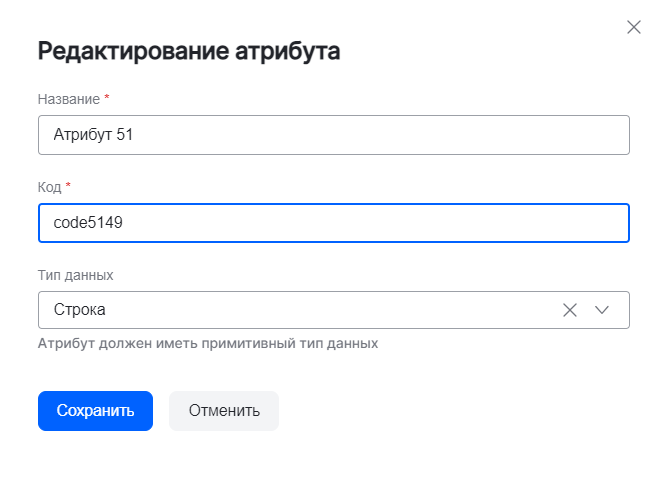Close the attribute editing dialog
The width and height of the screenshot is (668, 492).
tap(633, 27)
